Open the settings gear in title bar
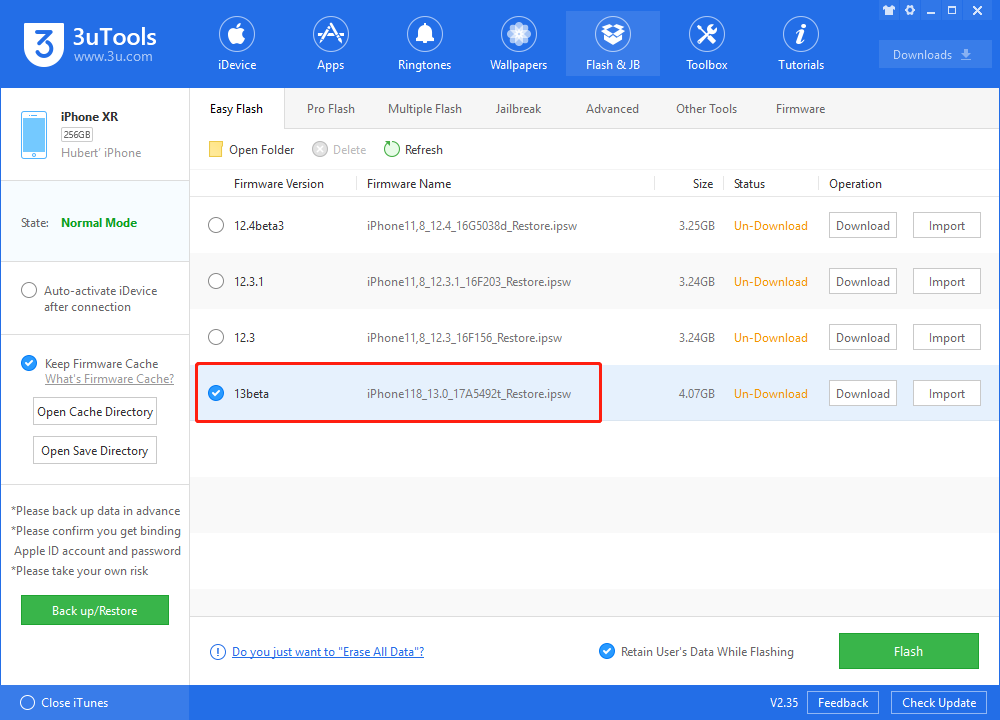Image resolution: width=1000 pixels, height=720 pixels. click(x=910, y=10)
